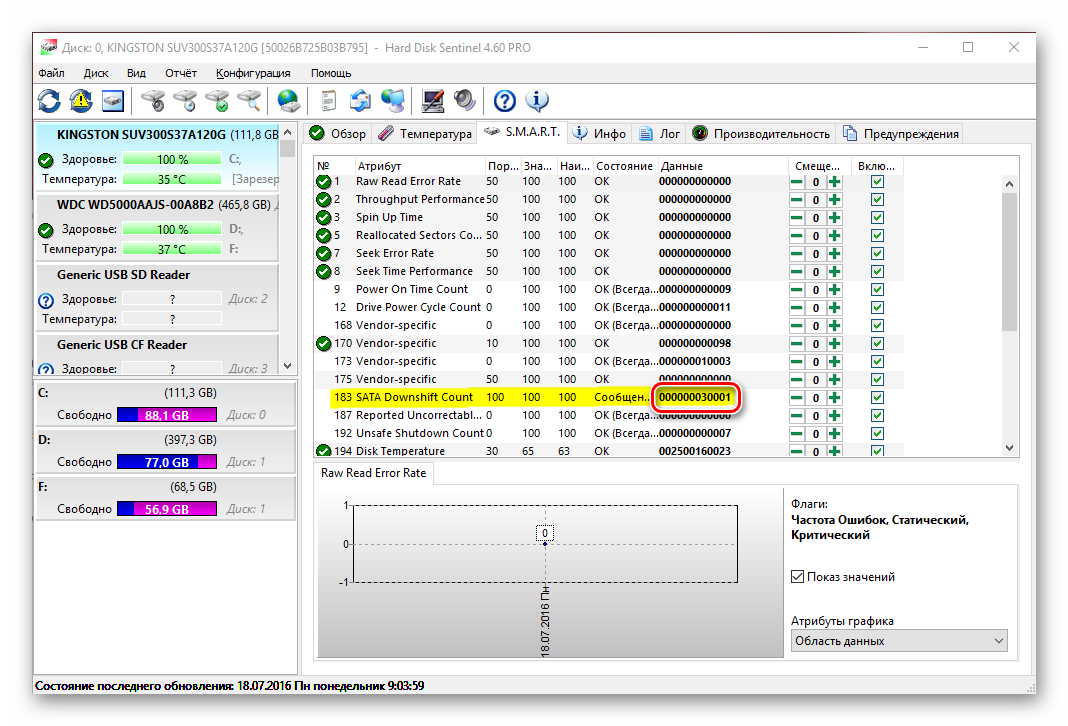Click the C: free space bar 88,1 GB
Image resolution: width=1068 pixels, height=726 pixels.
(x=167, y=415)
